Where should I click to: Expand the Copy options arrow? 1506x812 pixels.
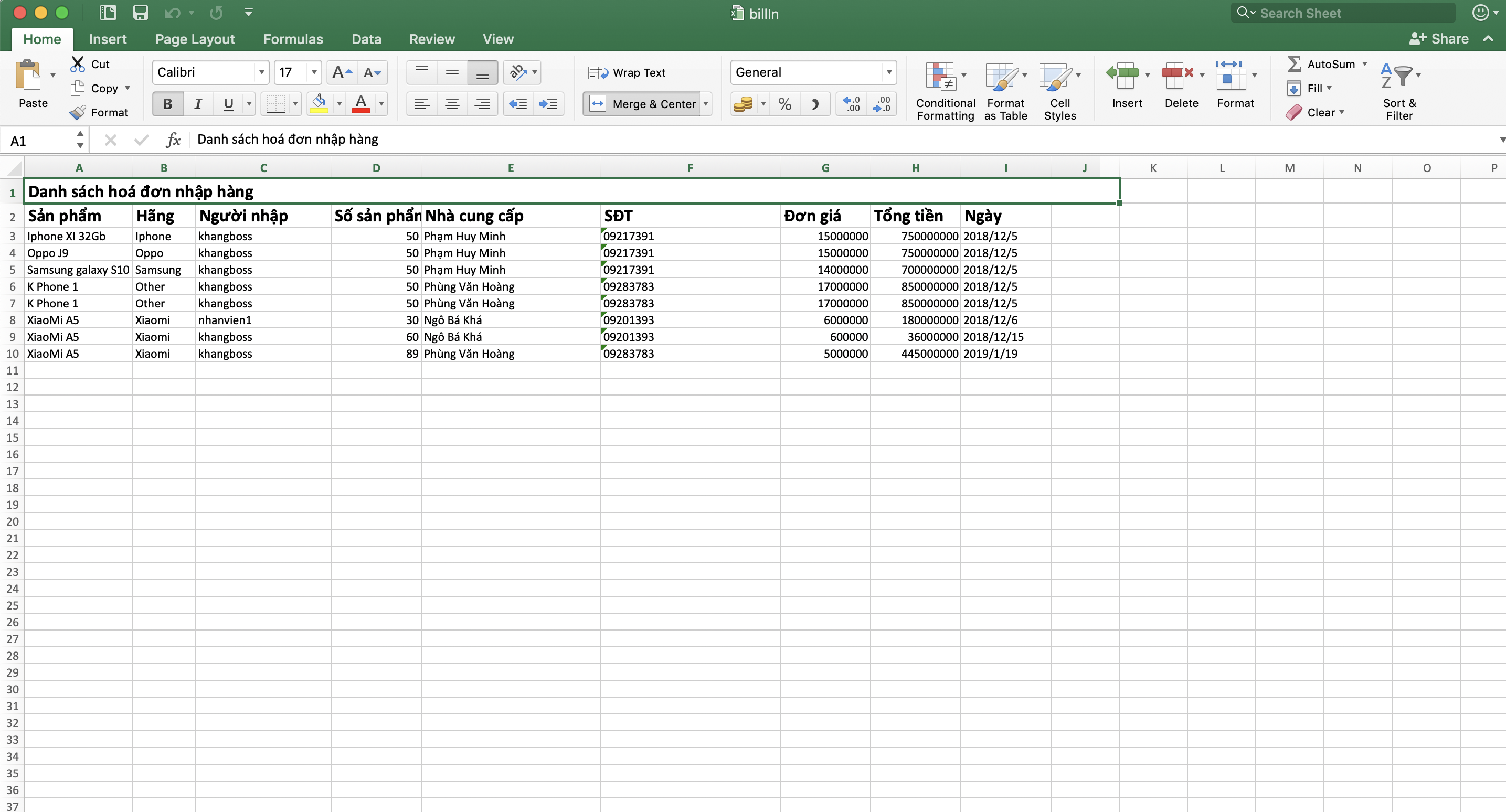tap(128, 88)
